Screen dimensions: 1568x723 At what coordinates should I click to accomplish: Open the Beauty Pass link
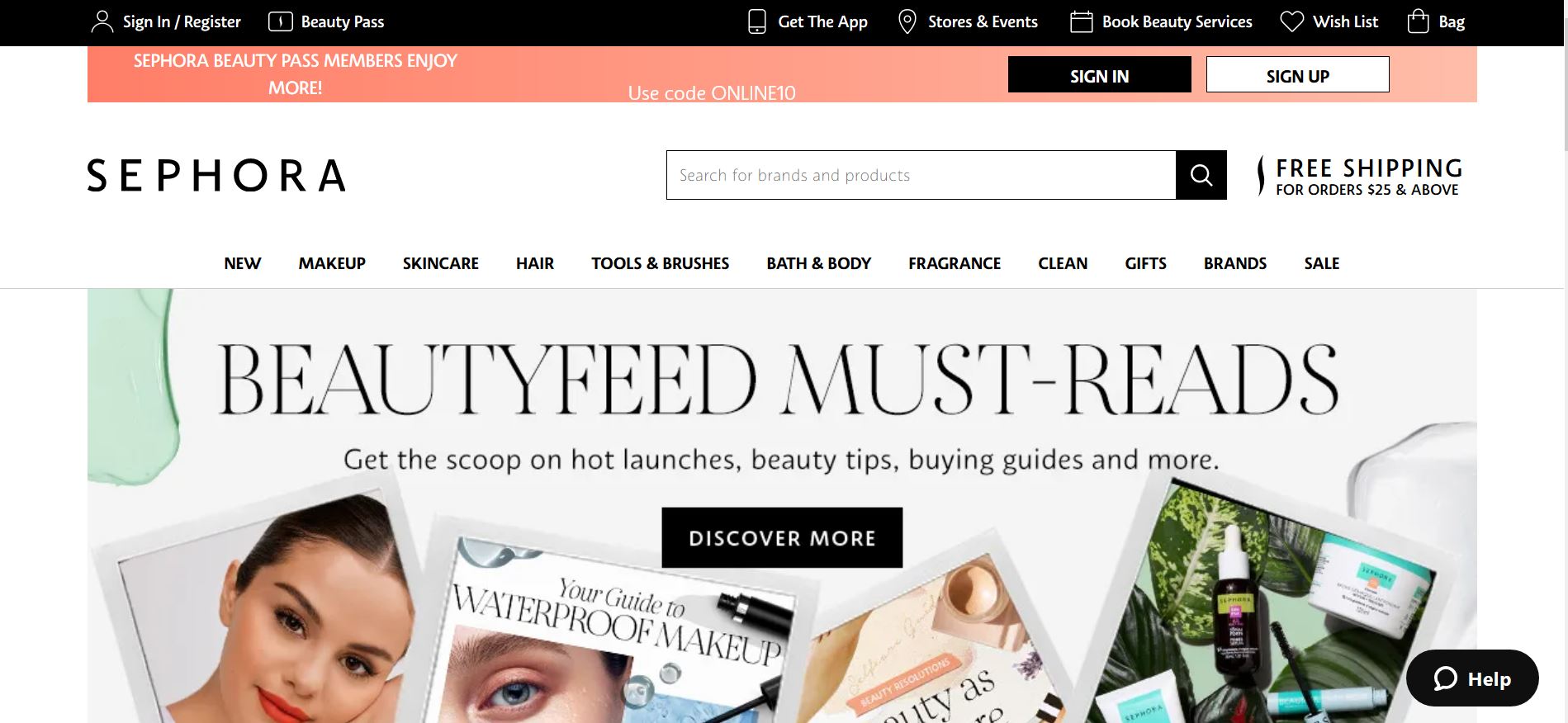click(x=343, y=21)
